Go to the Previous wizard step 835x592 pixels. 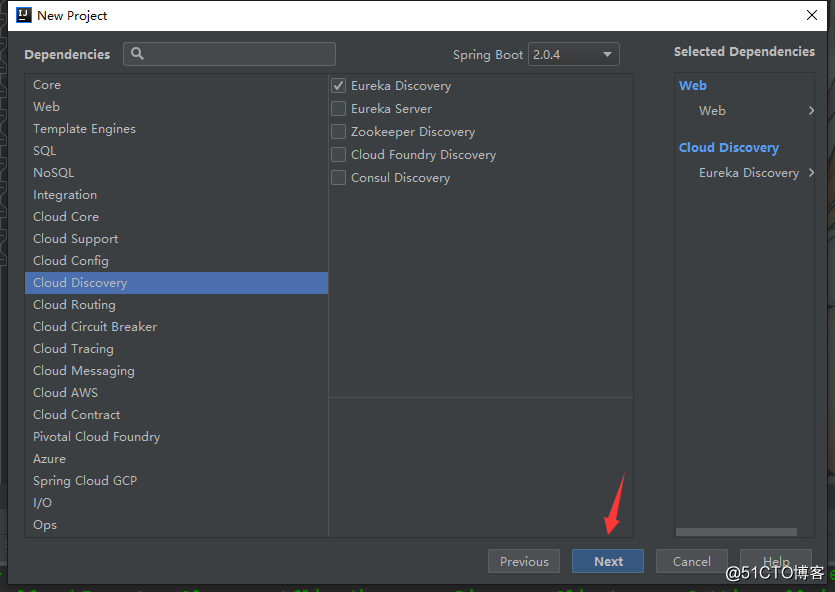[x=524, y=561]
